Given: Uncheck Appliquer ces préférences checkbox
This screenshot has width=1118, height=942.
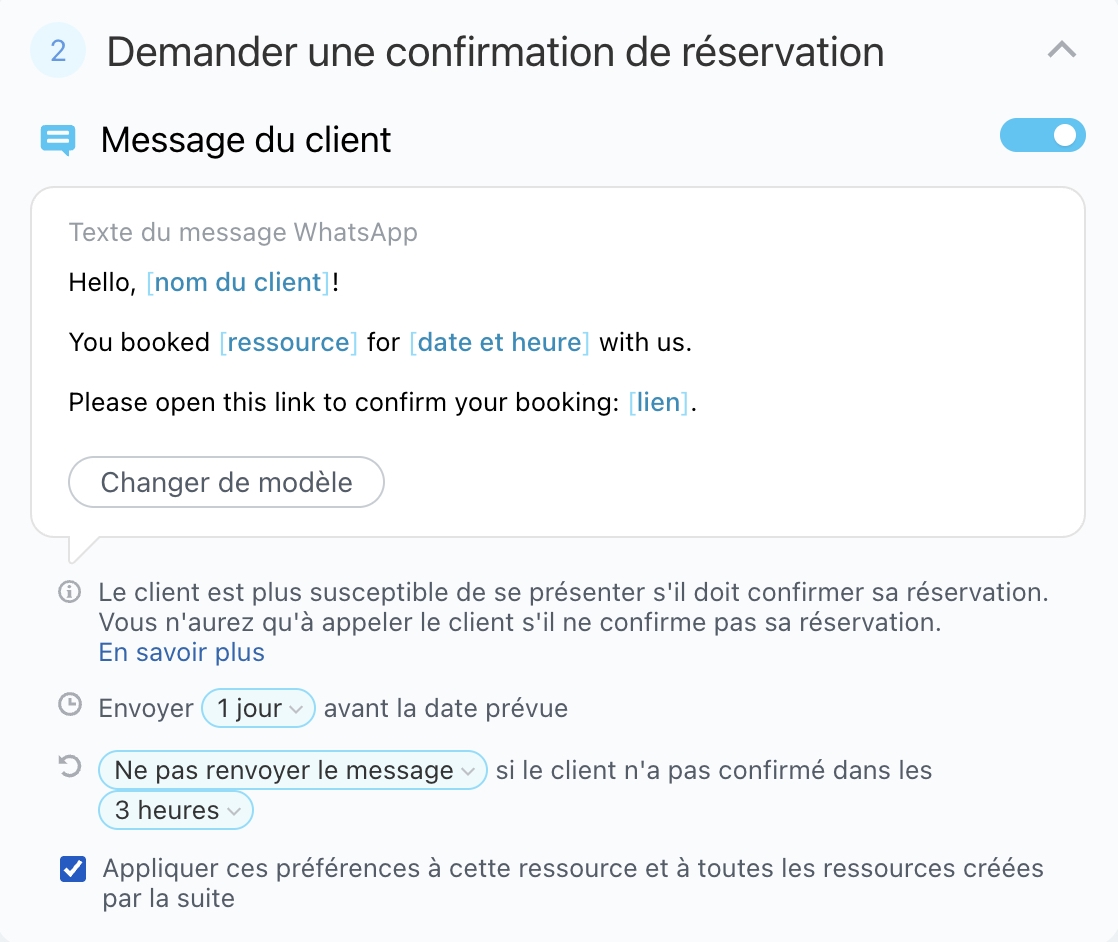Looking at the screenshot, I should 73,869.
